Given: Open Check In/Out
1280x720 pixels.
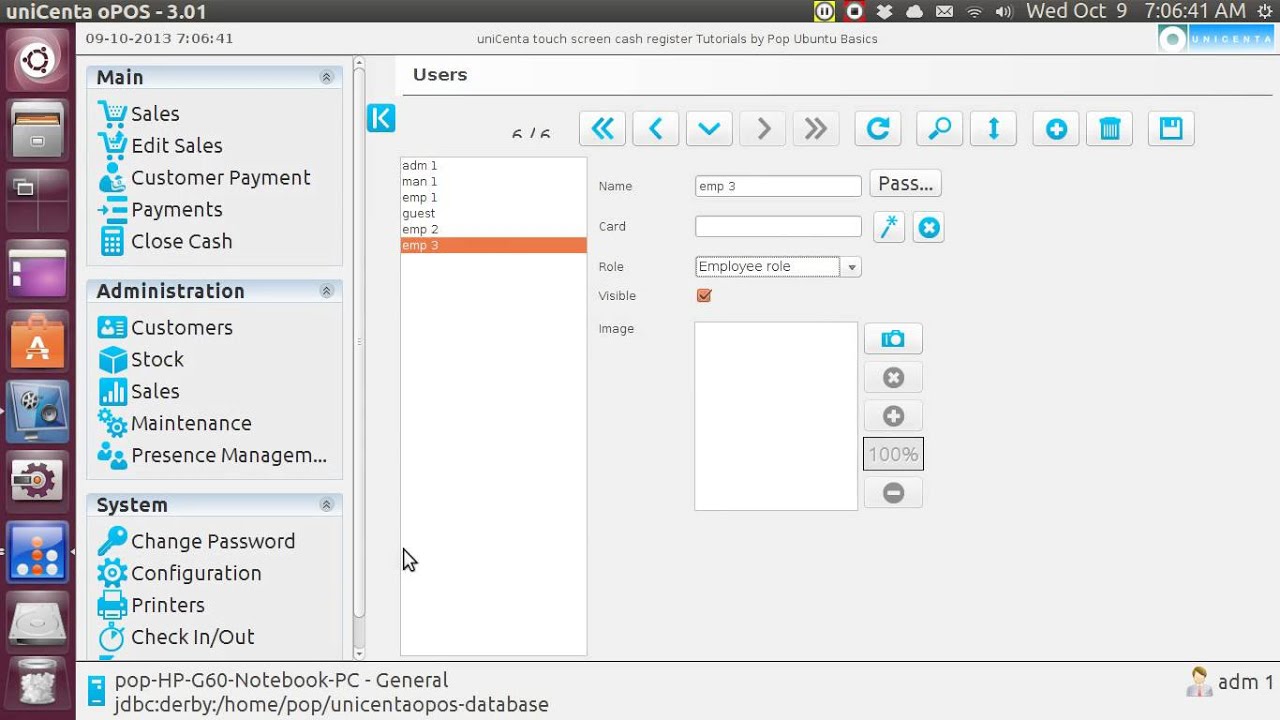Looking at the screenshot, I should pos(176,638).
